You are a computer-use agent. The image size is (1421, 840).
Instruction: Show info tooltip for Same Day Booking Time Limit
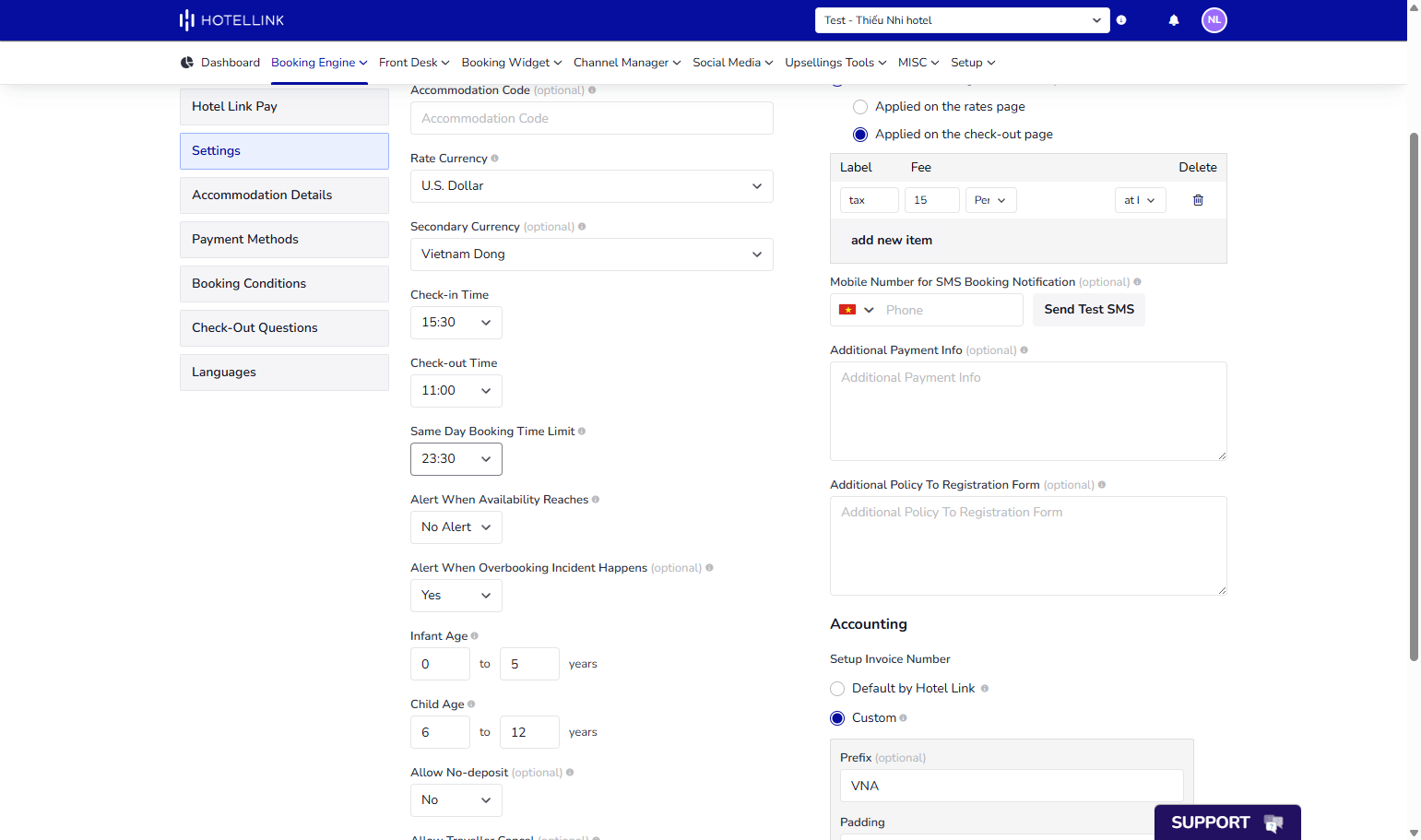click(x=582, y=432)
